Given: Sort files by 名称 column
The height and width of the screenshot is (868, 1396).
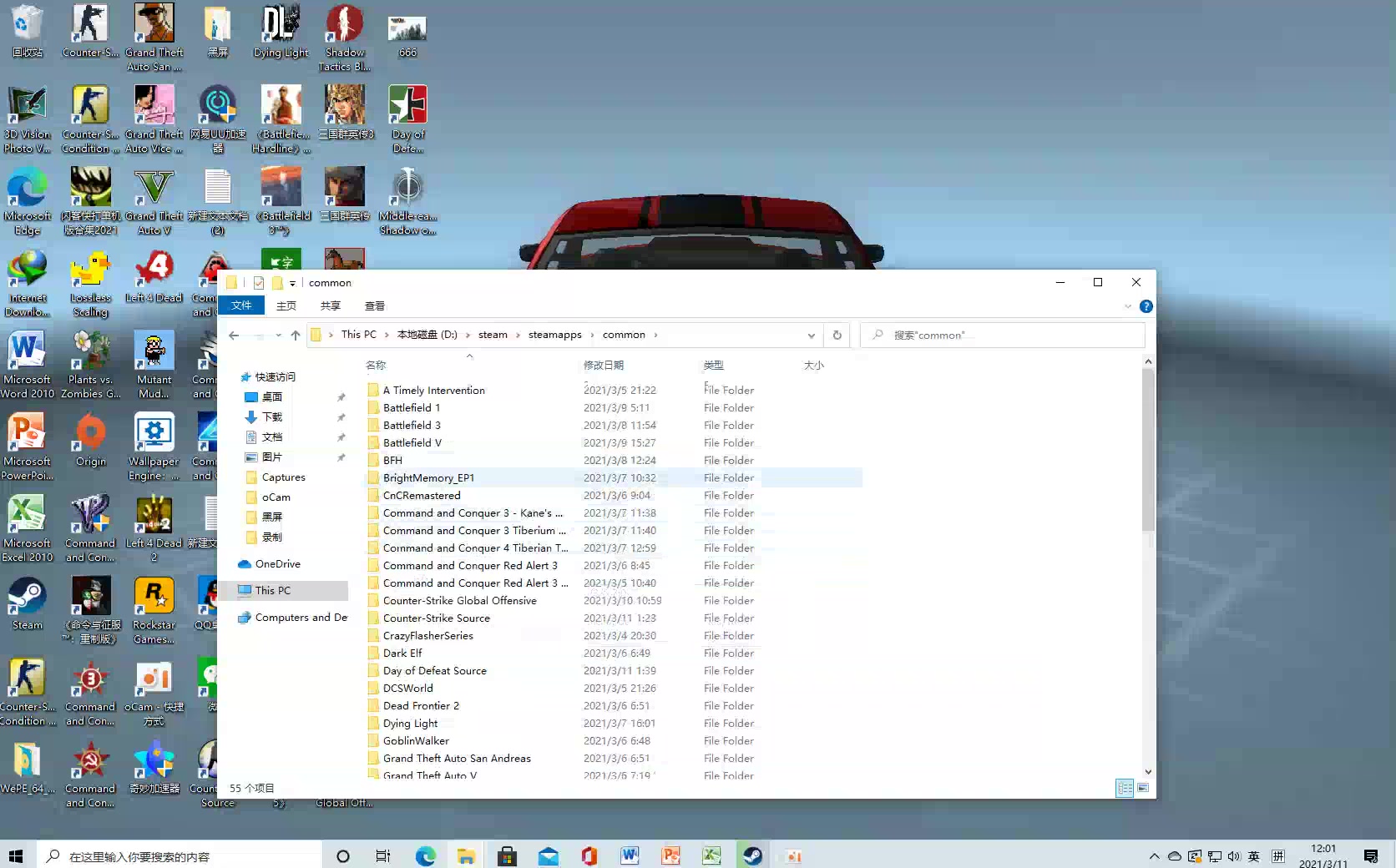Looking at the screenshot, I should click(x=376, y=365).
